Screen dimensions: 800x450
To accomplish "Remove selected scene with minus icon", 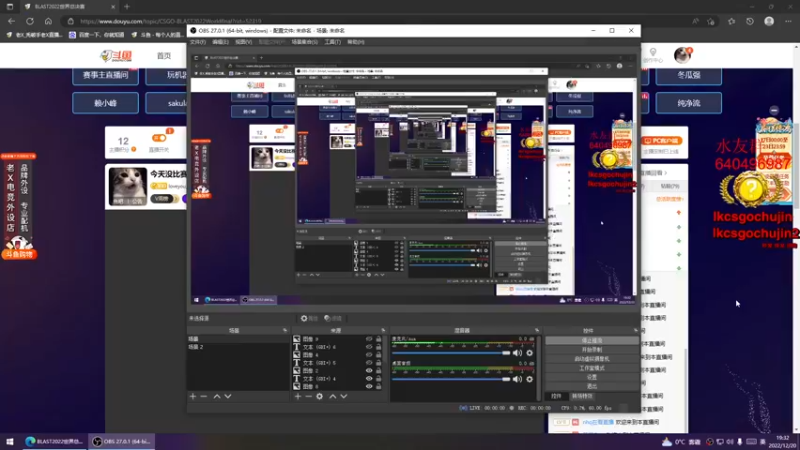I will (x=204, y=396).
